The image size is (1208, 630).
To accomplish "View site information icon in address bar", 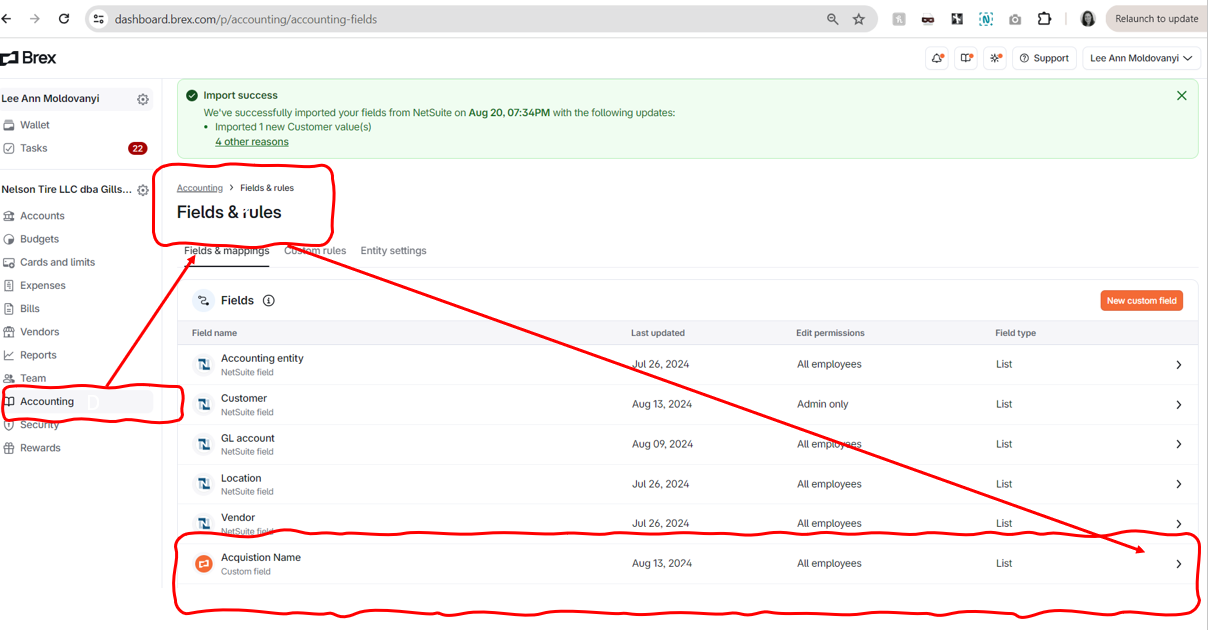I will click(98, 19).
